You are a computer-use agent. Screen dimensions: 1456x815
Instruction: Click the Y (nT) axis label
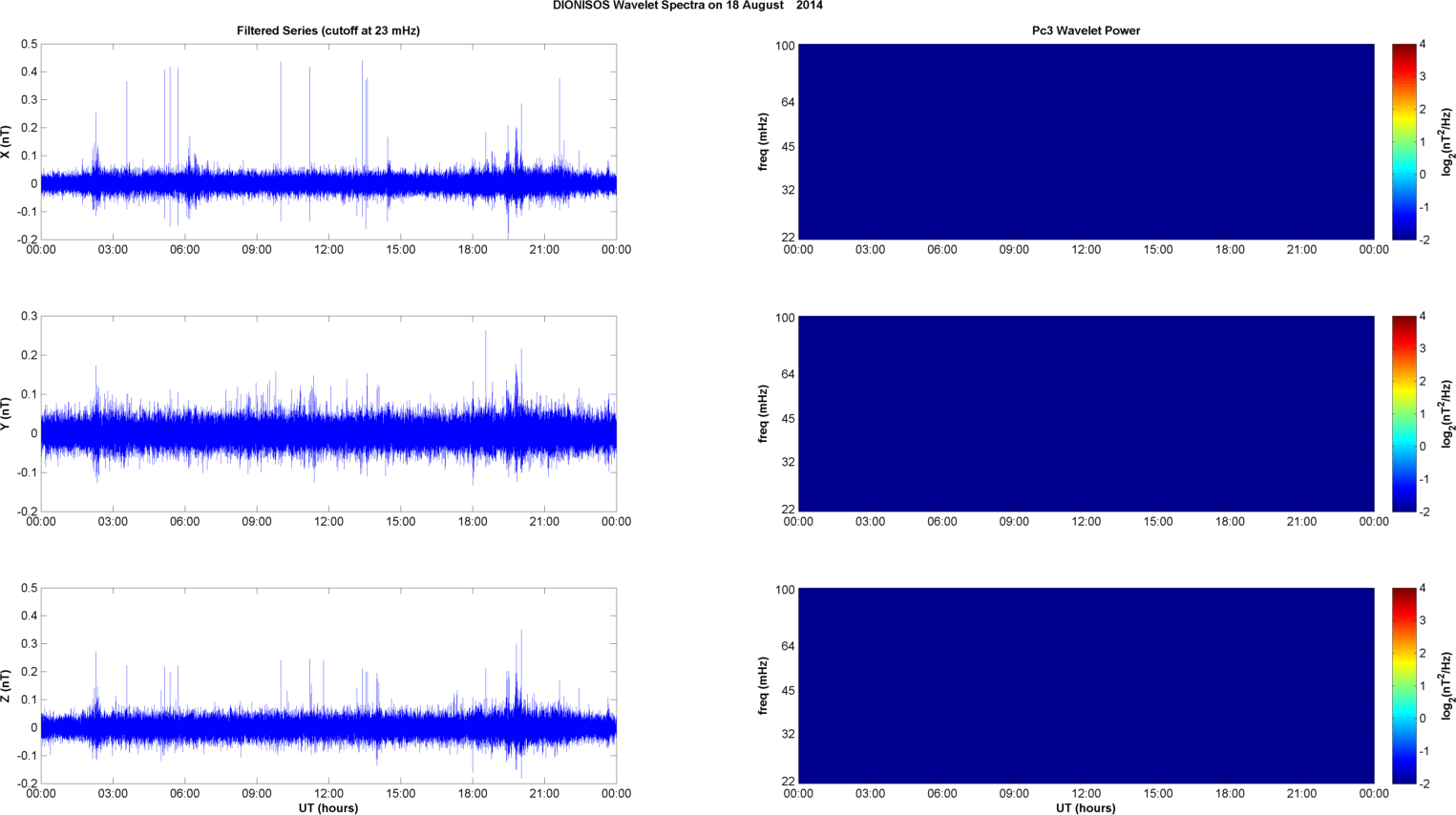[6, 414]
